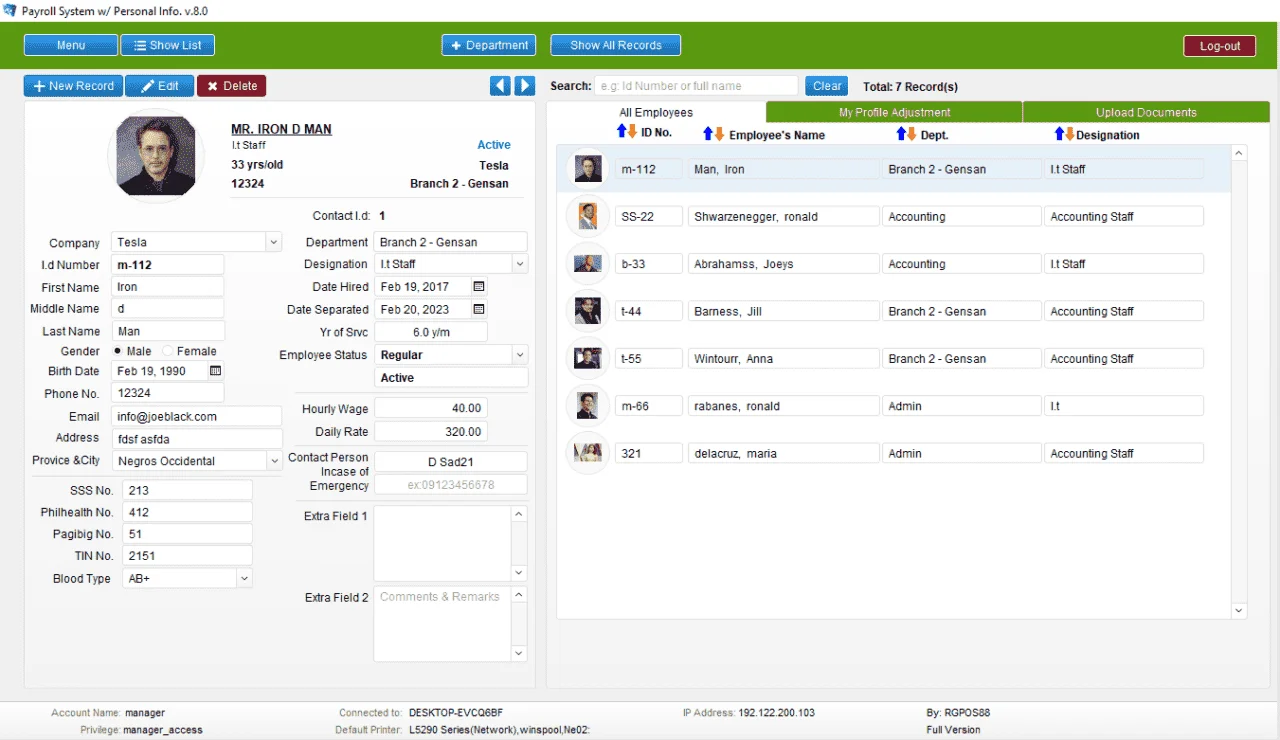
Task: Click photo of employee t-44 in list
Action: point(588,311)
